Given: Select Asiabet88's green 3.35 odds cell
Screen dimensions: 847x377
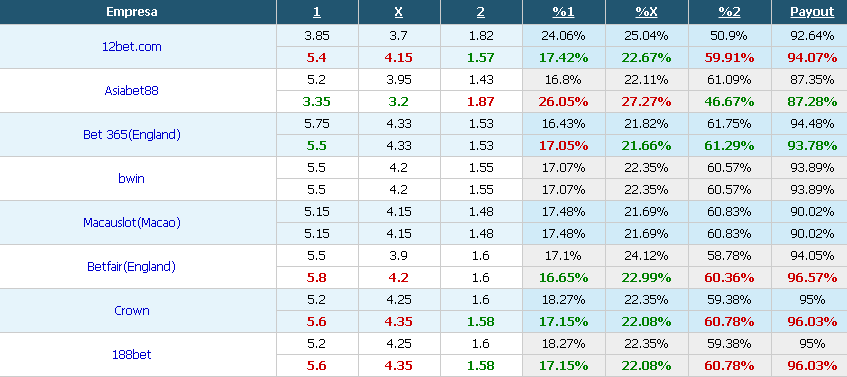Looking at the screenshot, I should pos(317,102).
